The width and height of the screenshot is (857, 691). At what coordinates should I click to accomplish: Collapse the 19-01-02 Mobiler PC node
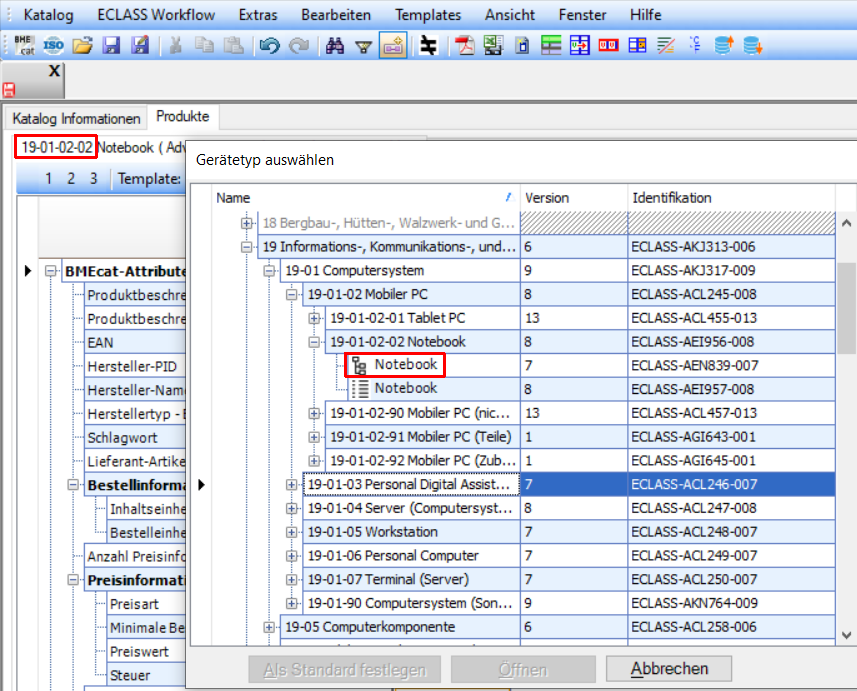(x=292, y=294)
